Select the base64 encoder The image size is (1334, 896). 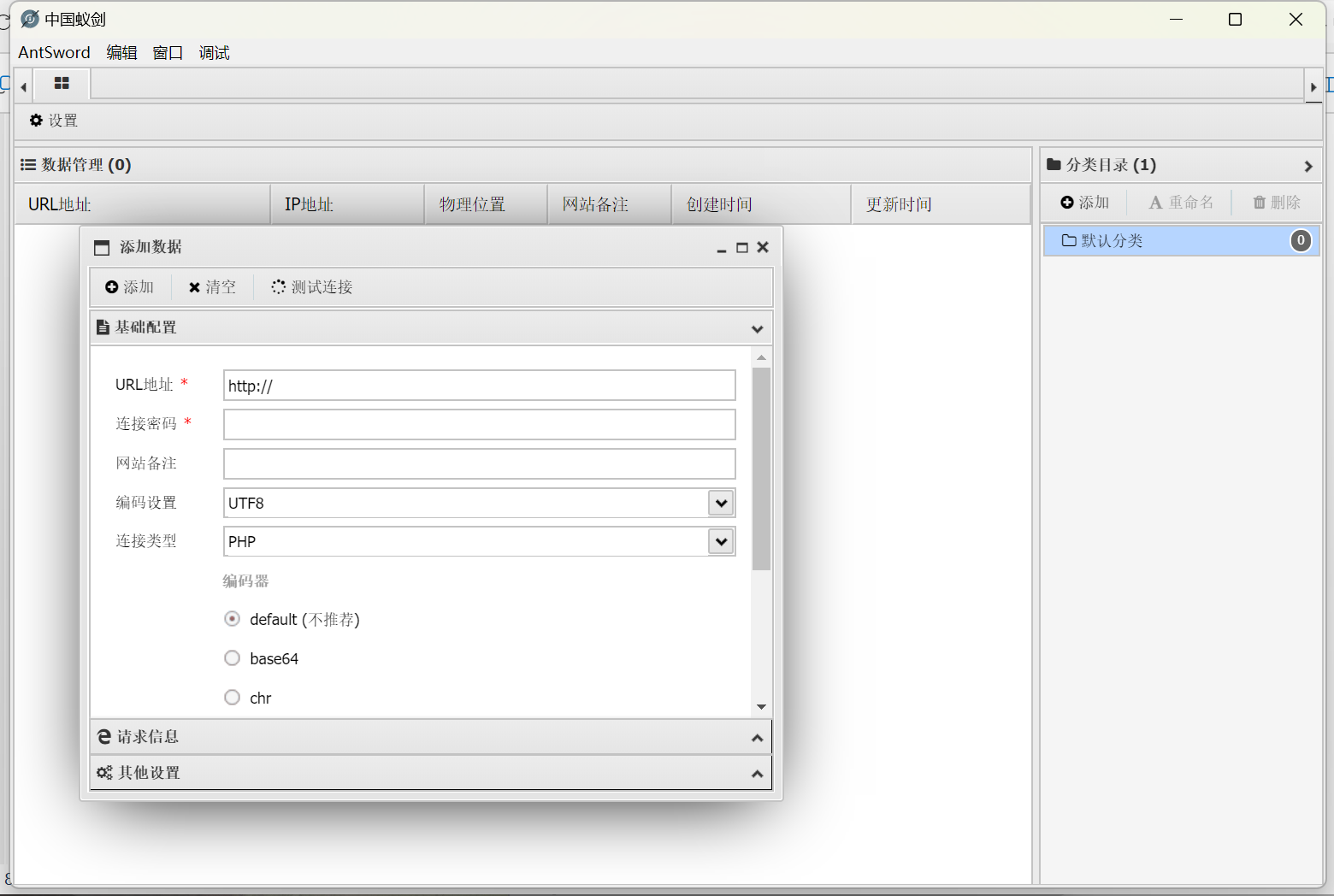pyautogui.click(x=232, y=657)
